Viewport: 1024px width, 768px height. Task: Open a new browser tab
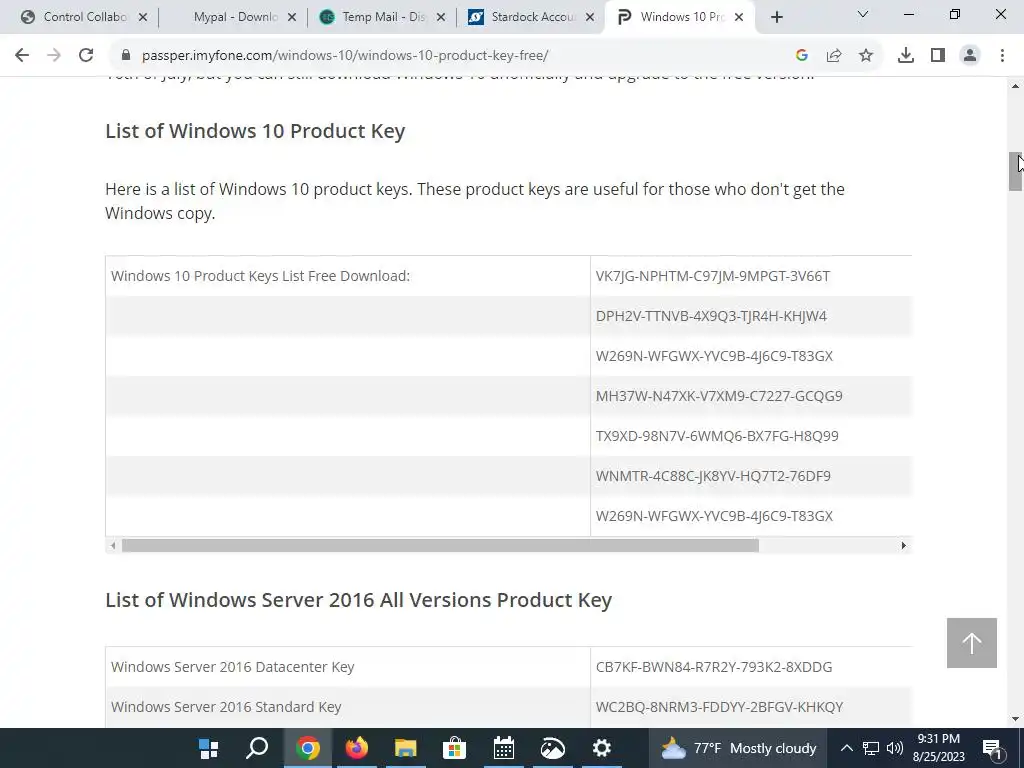[x=776, y=18]
